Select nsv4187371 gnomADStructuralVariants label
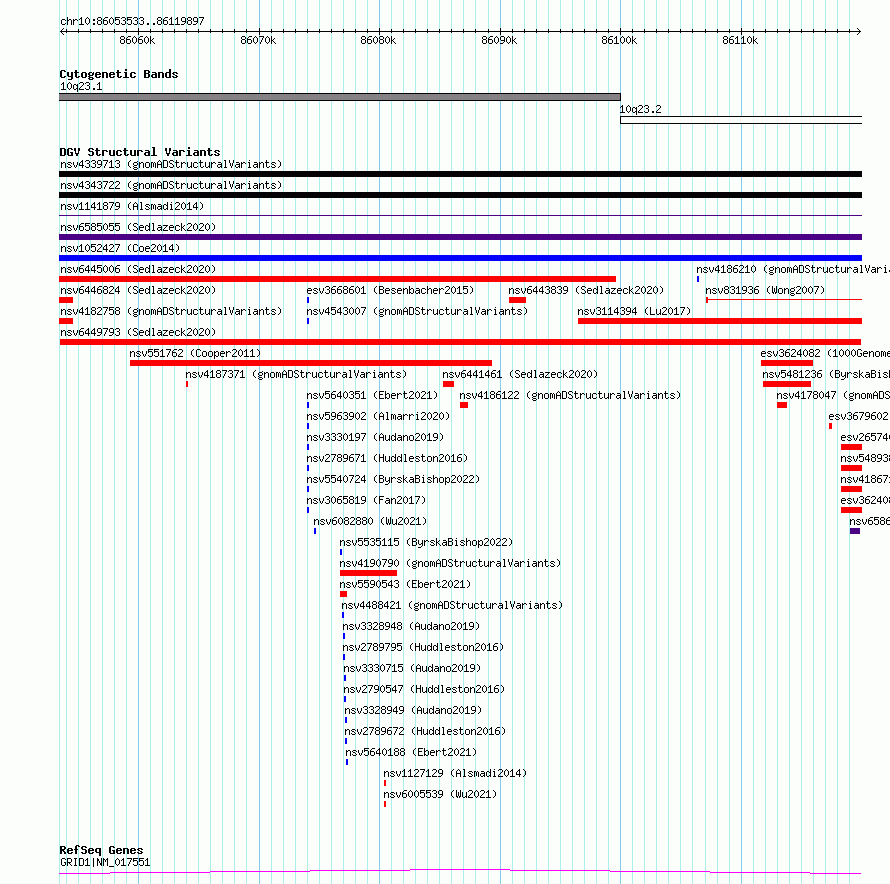This screenshot has height=884, width=890. click(x=296, y=374)
